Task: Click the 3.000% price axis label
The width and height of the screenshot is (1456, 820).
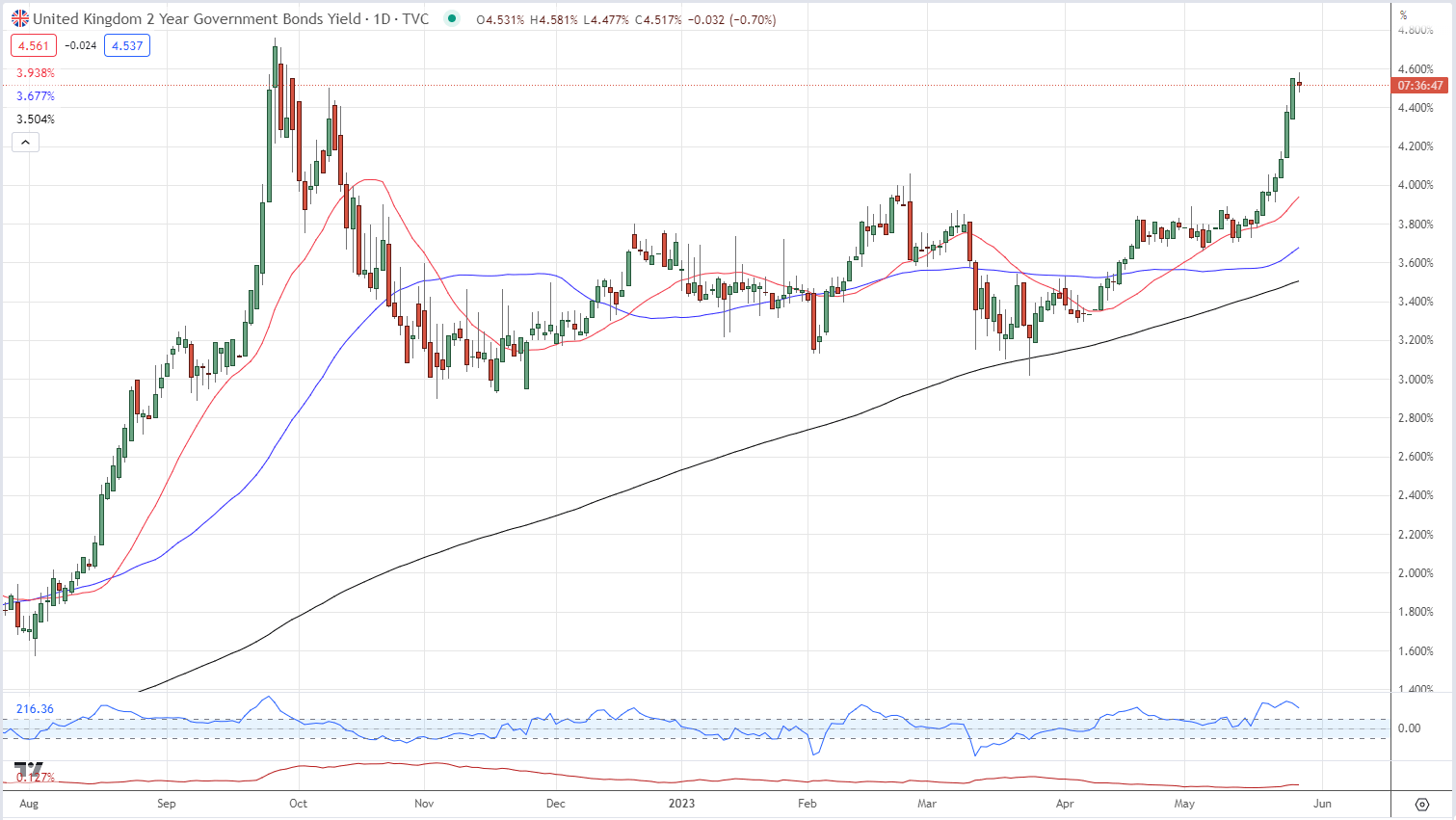Action: coord(1416,379)
